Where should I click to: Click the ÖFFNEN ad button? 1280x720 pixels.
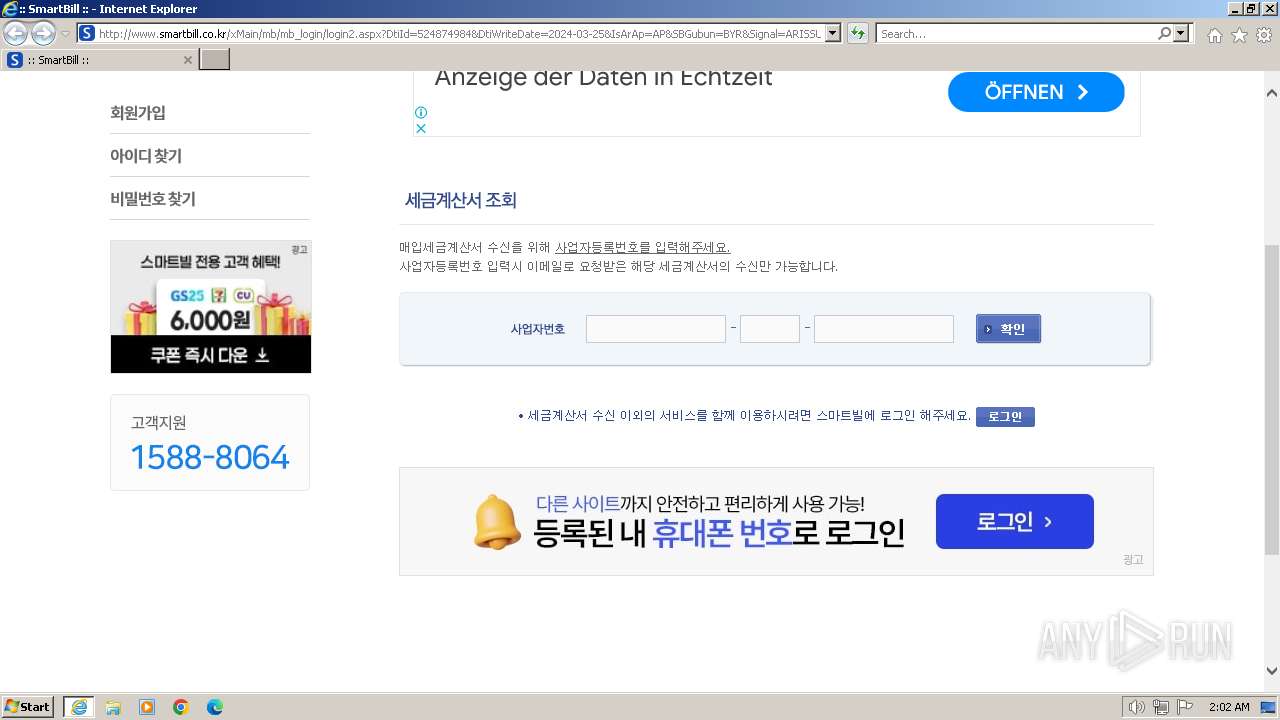coord(1036,92)
